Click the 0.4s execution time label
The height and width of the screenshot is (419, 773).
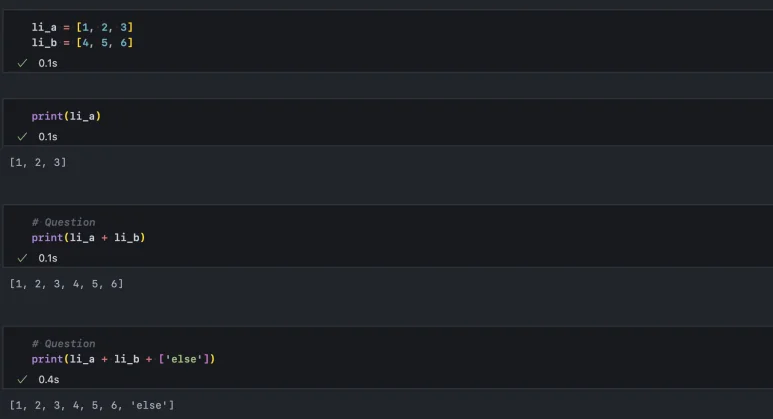[48, 379]
